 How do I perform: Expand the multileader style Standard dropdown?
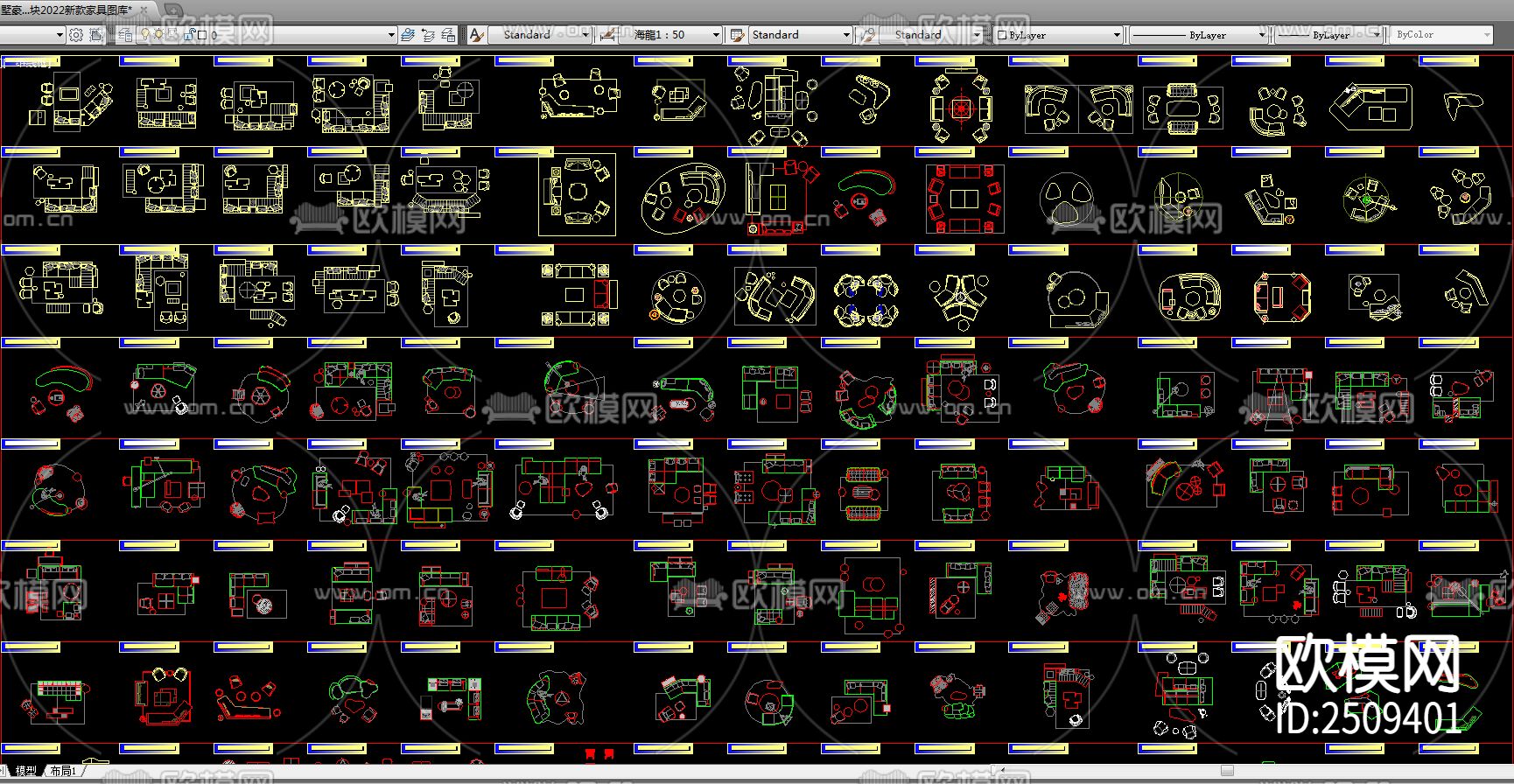(978, 35)
